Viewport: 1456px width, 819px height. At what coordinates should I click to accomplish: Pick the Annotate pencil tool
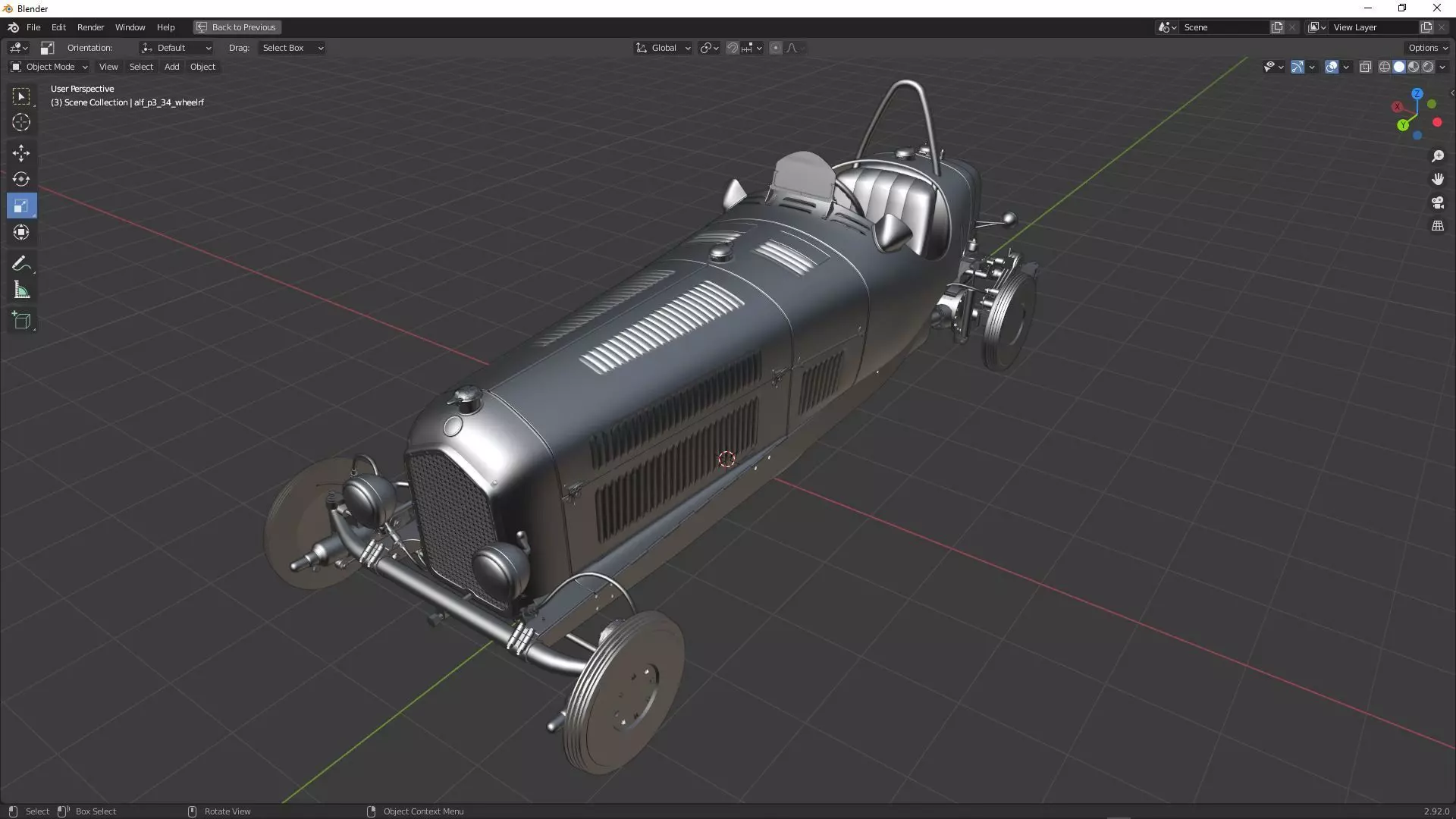[21, 264]
